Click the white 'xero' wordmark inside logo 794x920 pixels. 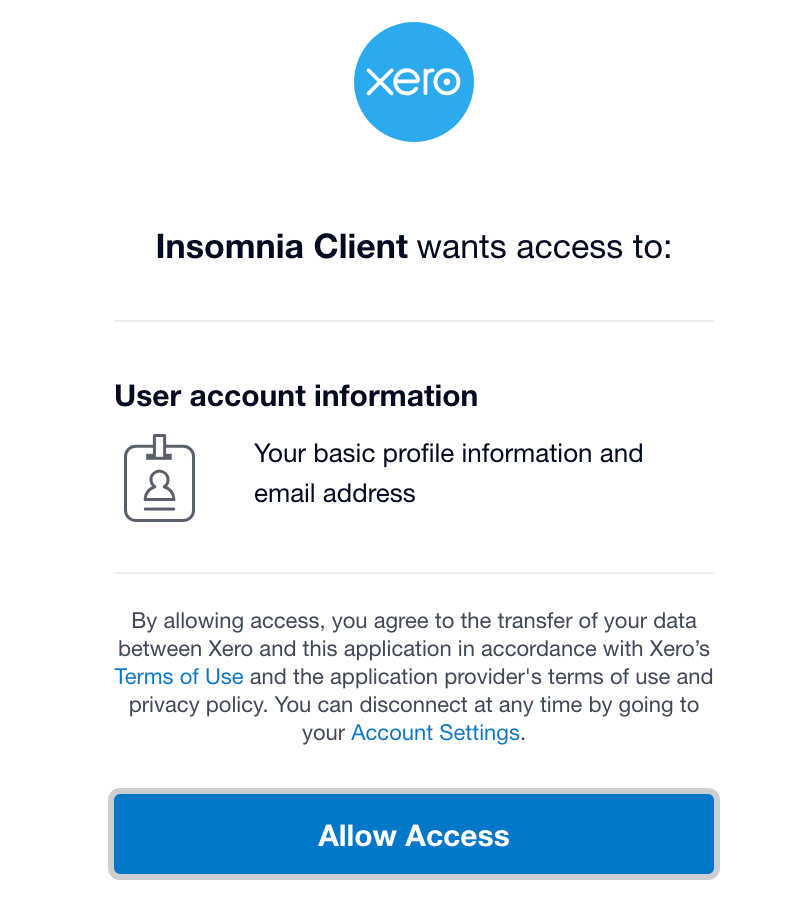point(414,82)
